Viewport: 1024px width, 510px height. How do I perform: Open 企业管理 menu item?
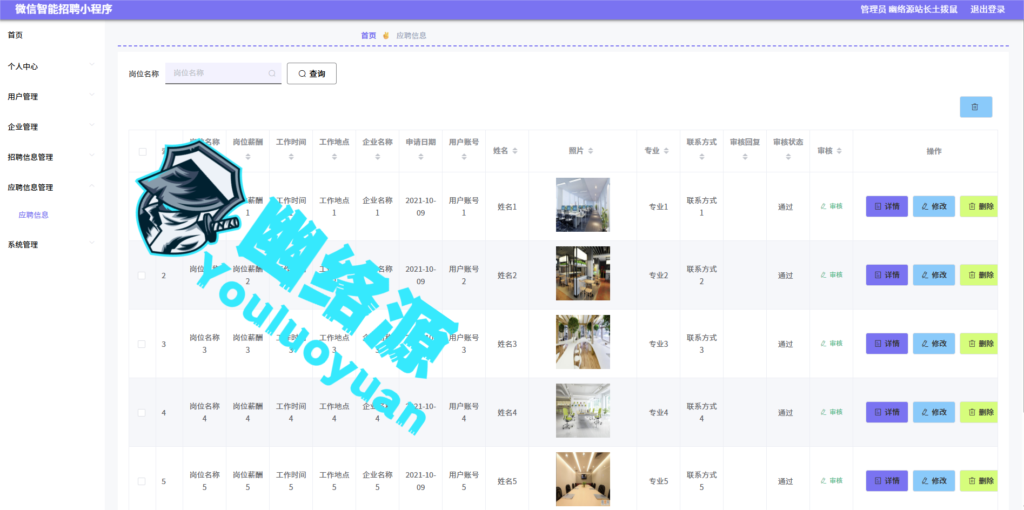point(23,127)
